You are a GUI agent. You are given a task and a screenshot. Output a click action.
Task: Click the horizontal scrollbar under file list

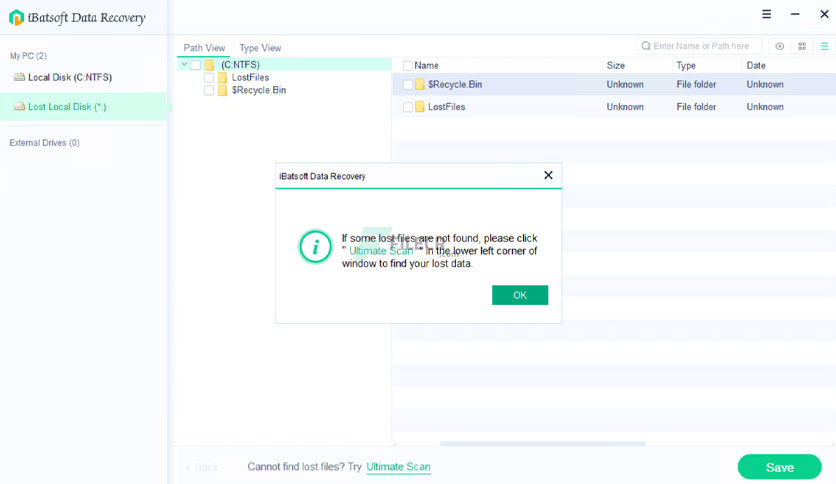click(542, 443)
